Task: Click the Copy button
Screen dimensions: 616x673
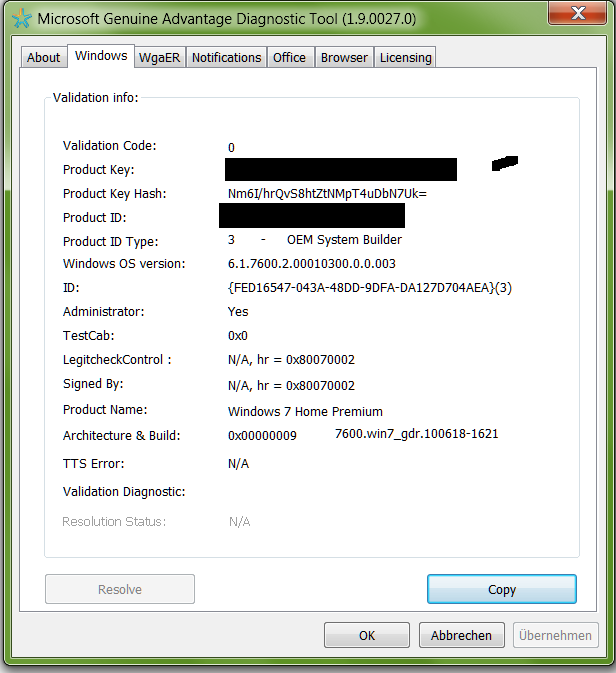Action: tap(502, 589)
